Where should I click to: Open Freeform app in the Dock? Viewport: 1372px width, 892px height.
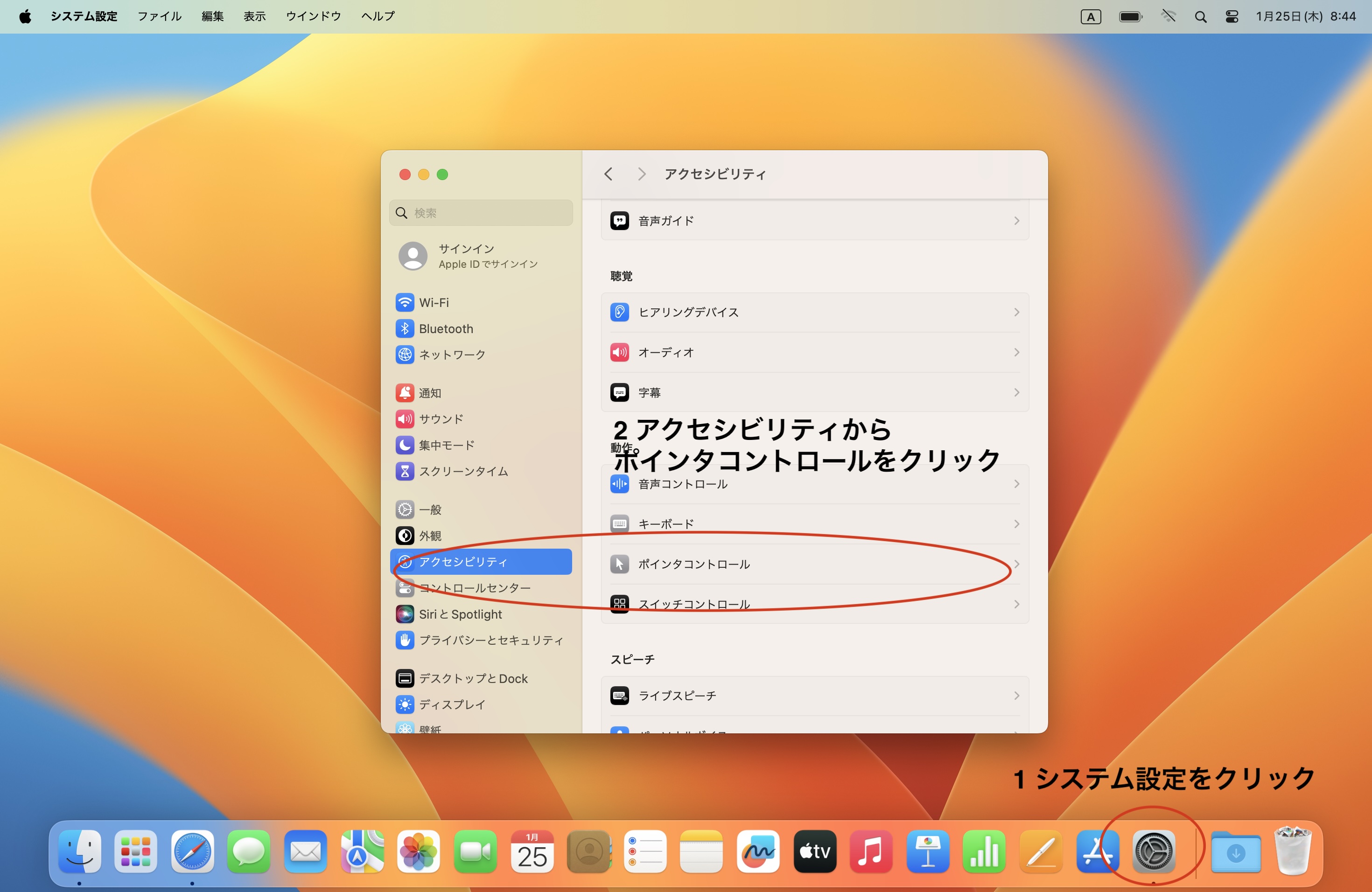pyautogui.click(x=757, y=851)
